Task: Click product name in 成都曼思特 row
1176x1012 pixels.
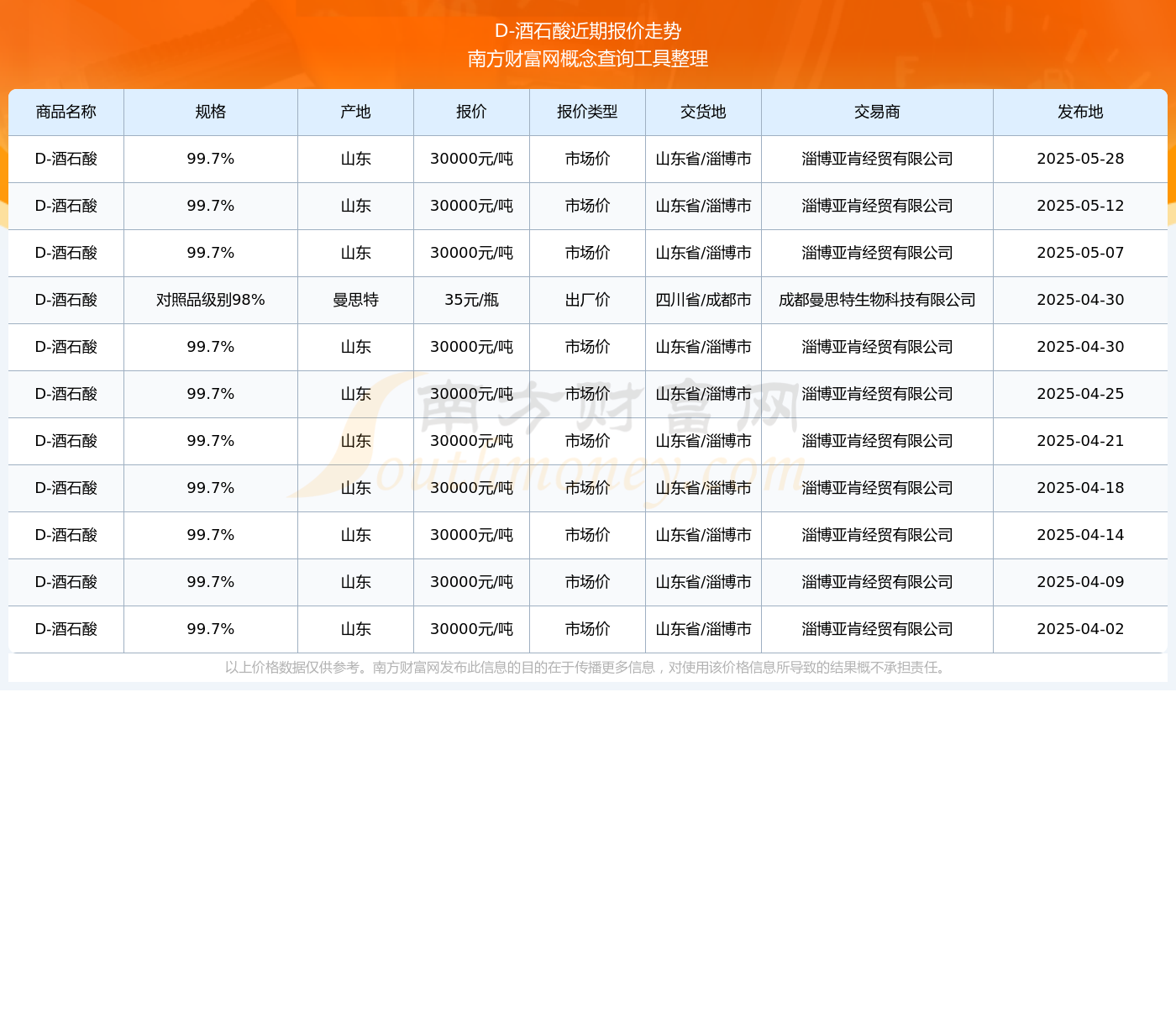Action: 66,300
